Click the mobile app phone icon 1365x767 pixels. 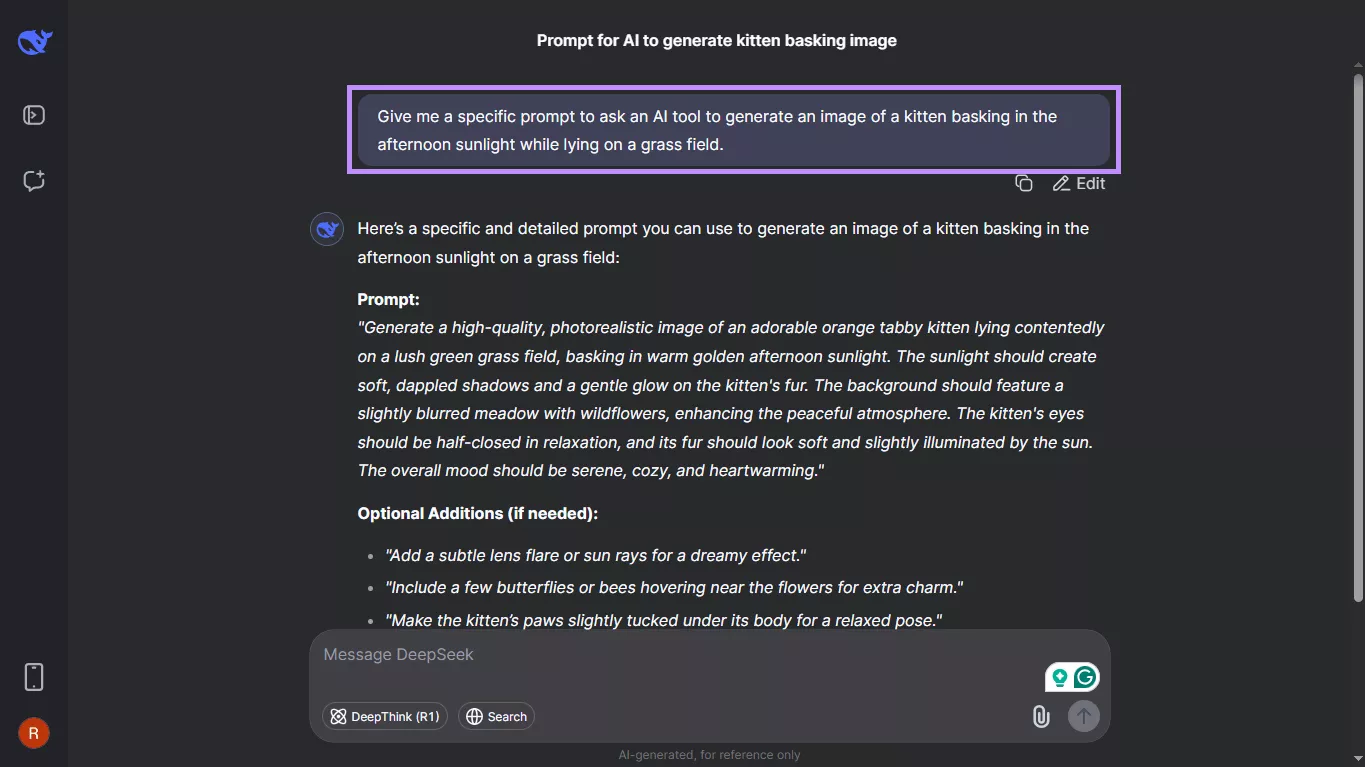[34, 677]
